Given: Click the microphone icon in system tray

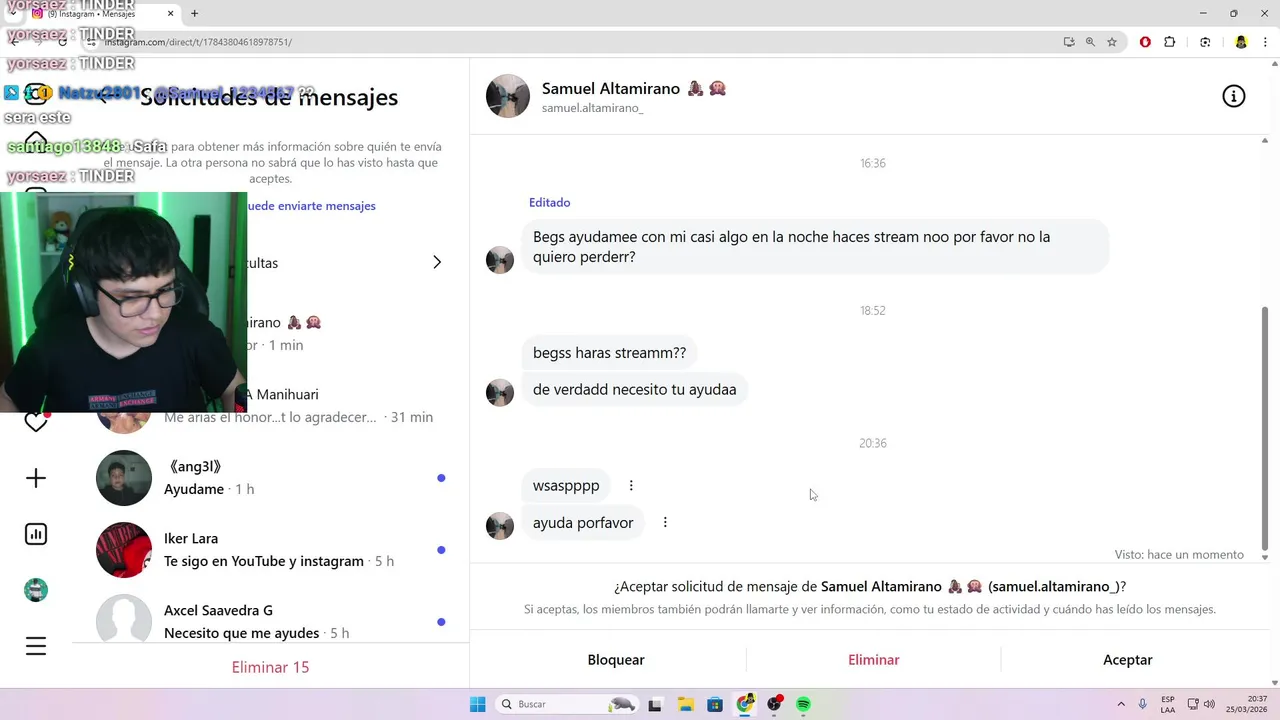Looking at the screenshot, I should 1142,704.
